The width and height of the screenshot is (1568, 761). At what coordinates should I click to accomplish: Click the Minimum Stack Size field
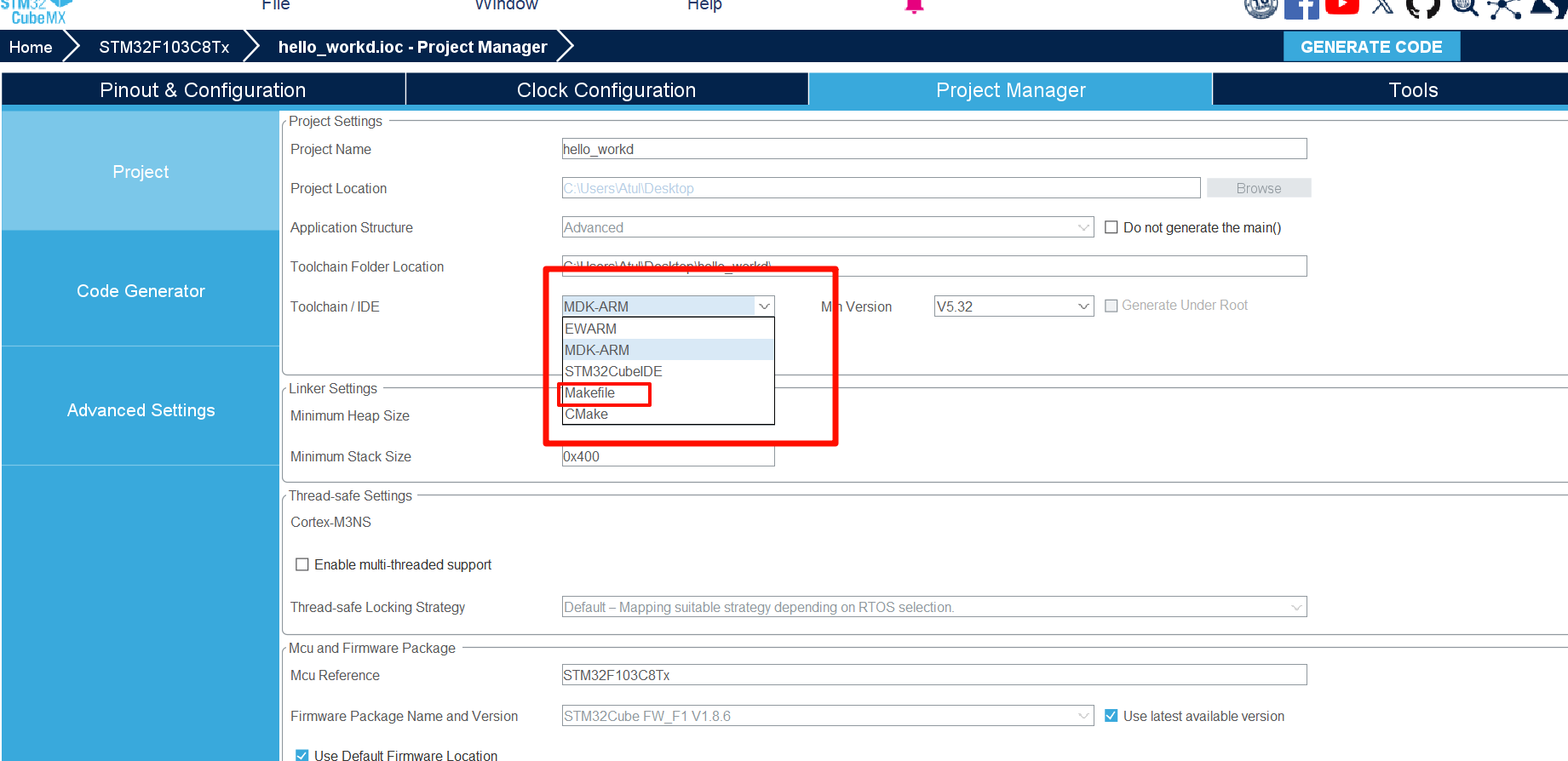coord(669,456)
